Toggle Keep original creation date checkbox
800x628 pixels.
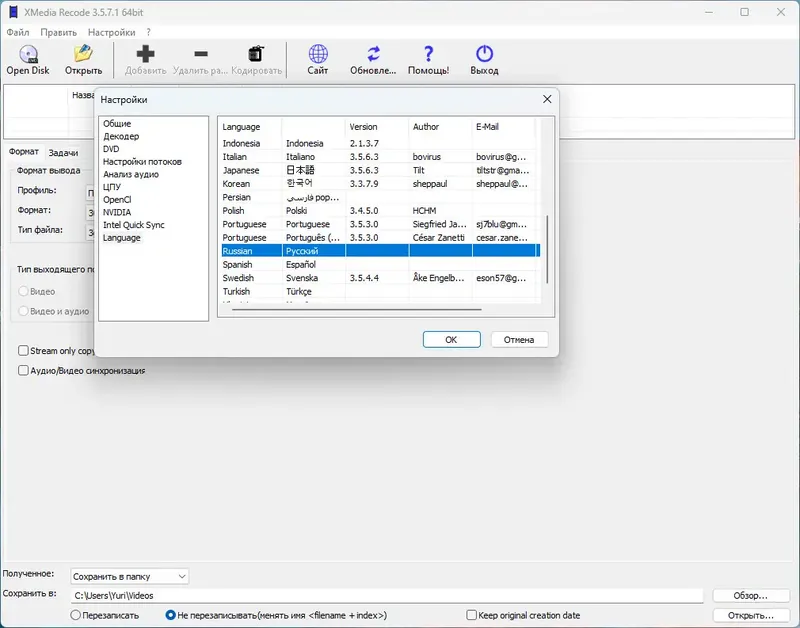pyautogui.click(x=471, y=615)
